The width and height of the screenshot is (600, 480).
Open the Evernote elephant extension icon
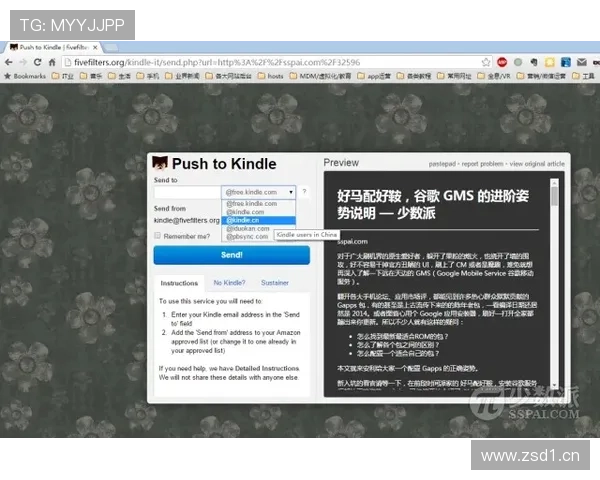(x=534, y=62)
